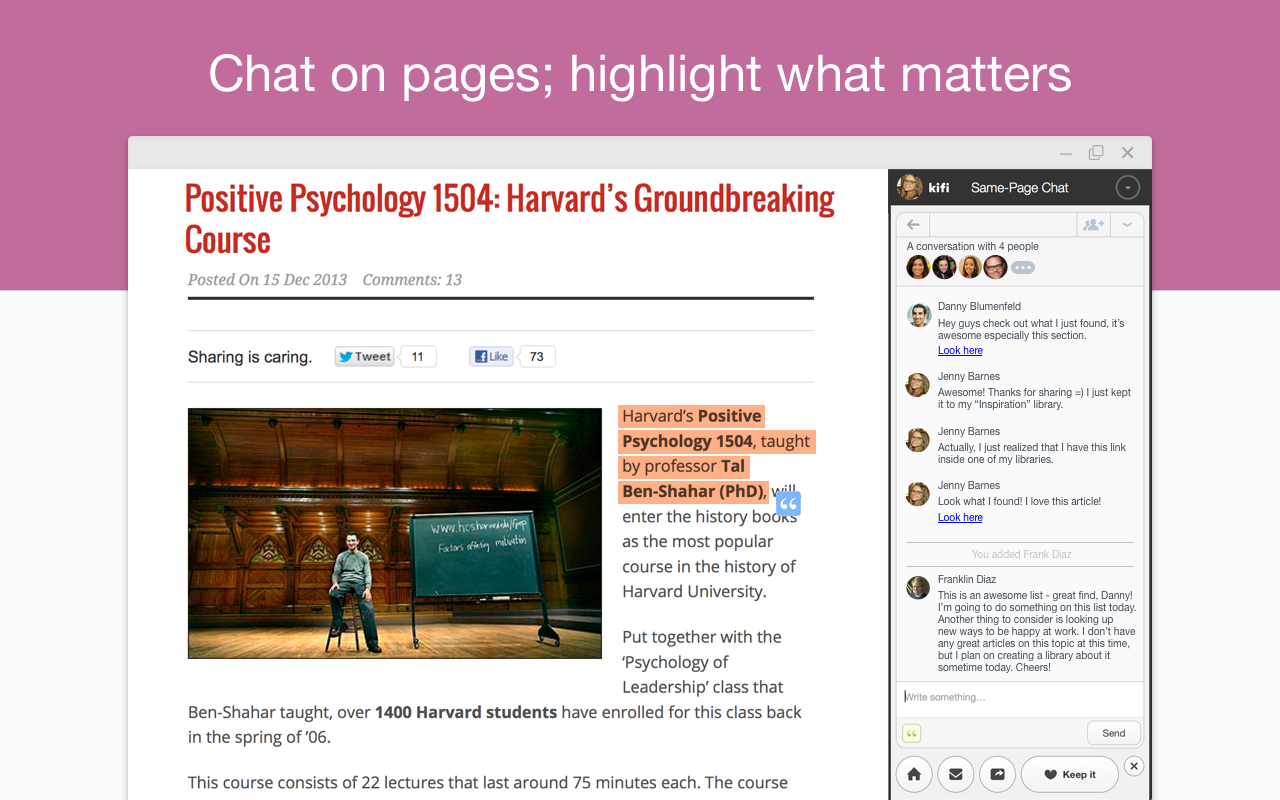Click the Kifi user profile picture
This screenshot has width=1280, height=800.
click(x=909, y=187)
